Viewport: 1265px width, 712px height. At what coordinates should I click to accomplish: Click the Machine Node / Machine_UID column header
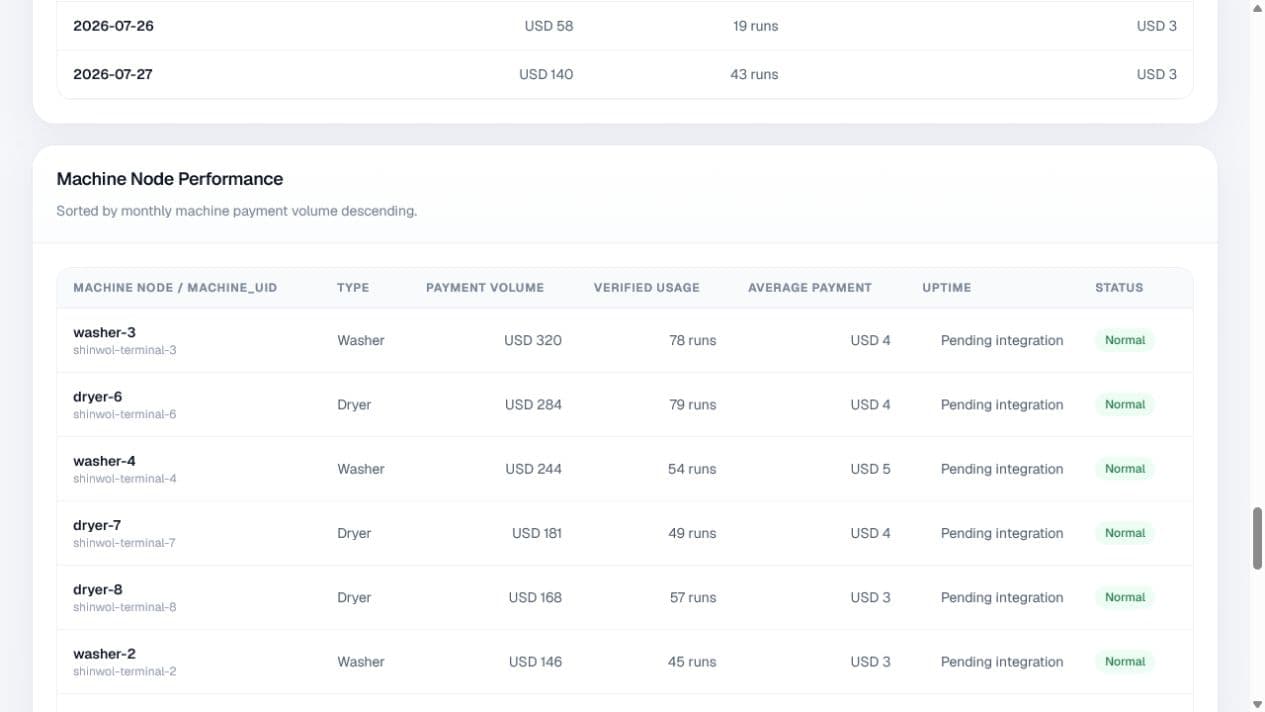(x=175, y=287)
